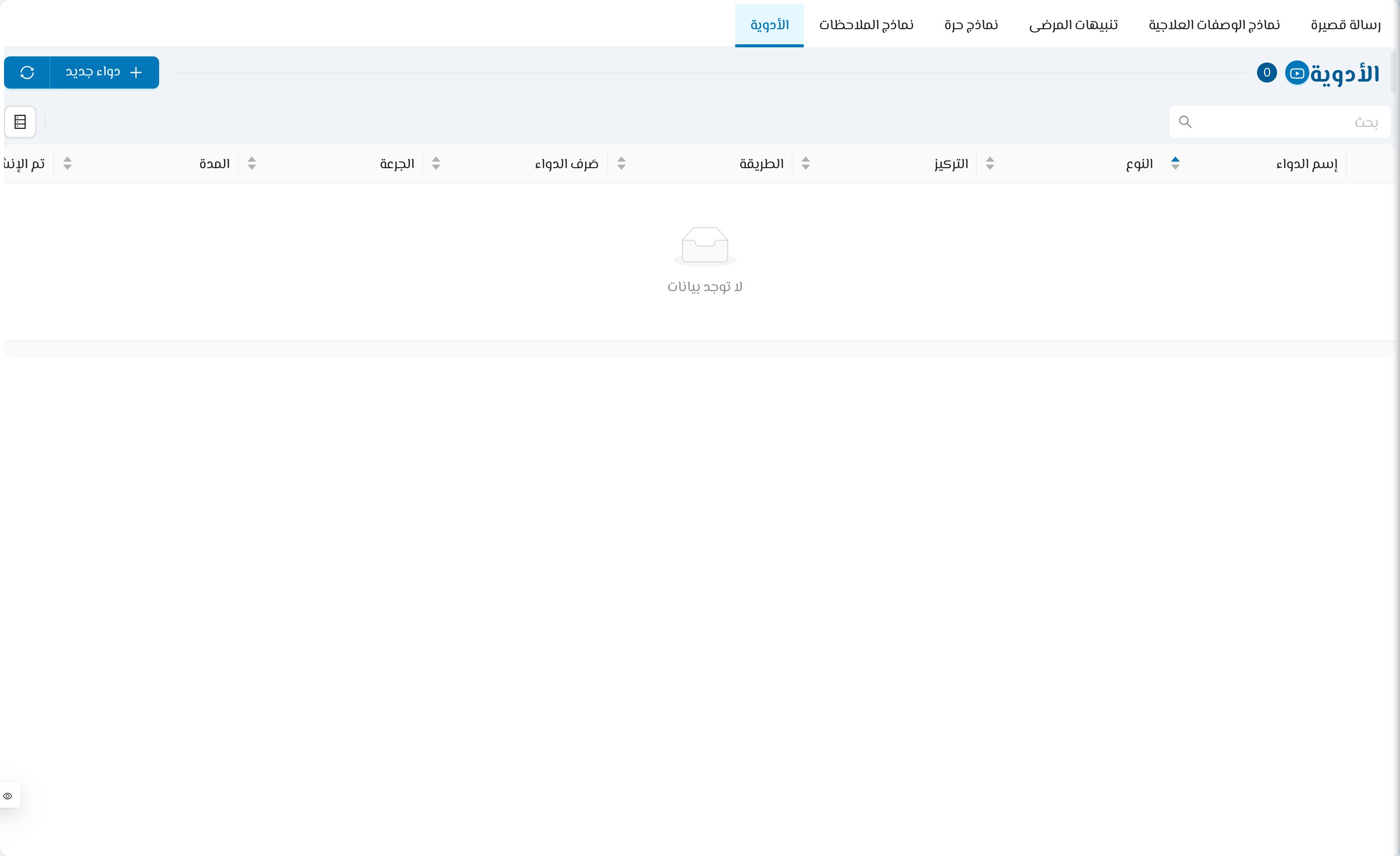Open تنبيهات المرضى tab
Image resolution: width=1400 pixels, height=856 pixels.
click(1073, 25)
